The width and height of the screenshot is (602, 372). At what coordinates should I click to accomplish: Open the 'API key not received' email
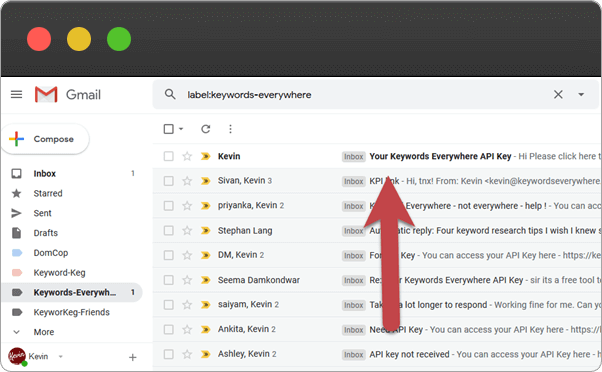tap(409, 354)
